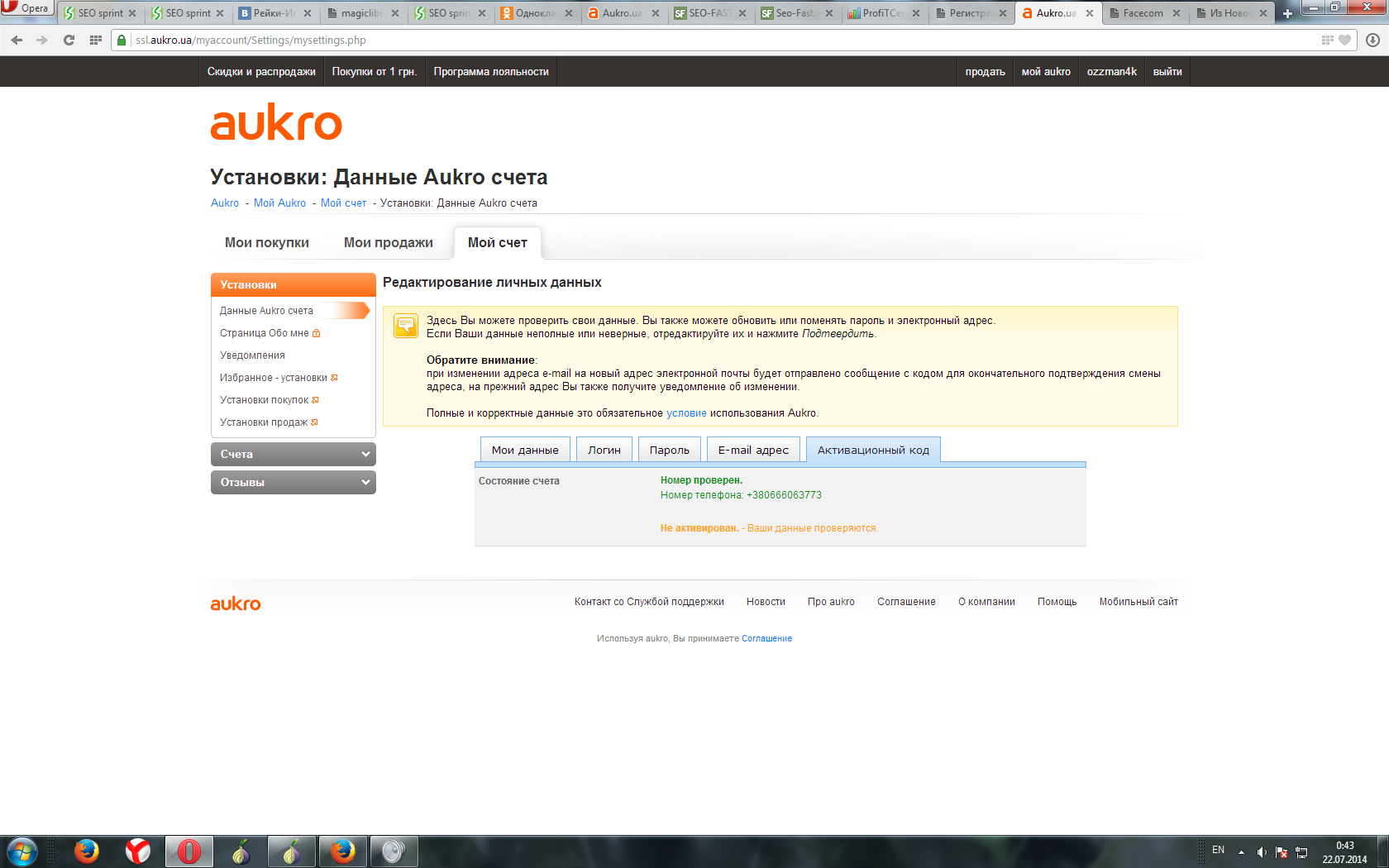Click продать in the top bar
The width and height of the screenshot is (1389, 868).
tap(986, 72)
